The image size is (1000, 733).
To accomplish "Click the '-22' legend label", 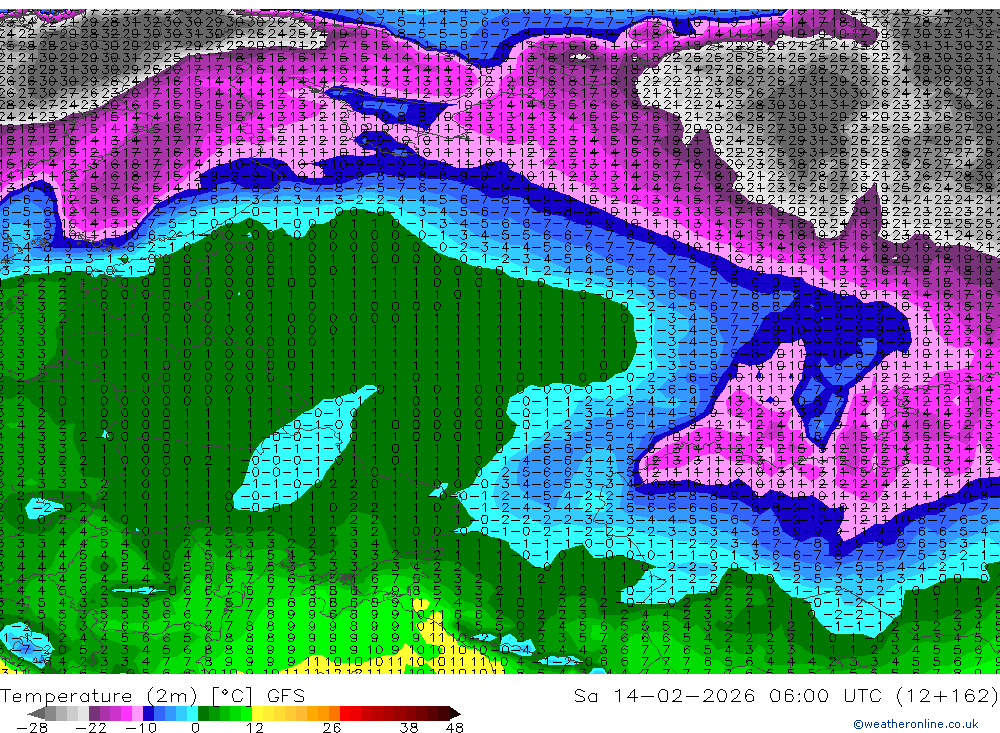I will [x=91, y=728].
